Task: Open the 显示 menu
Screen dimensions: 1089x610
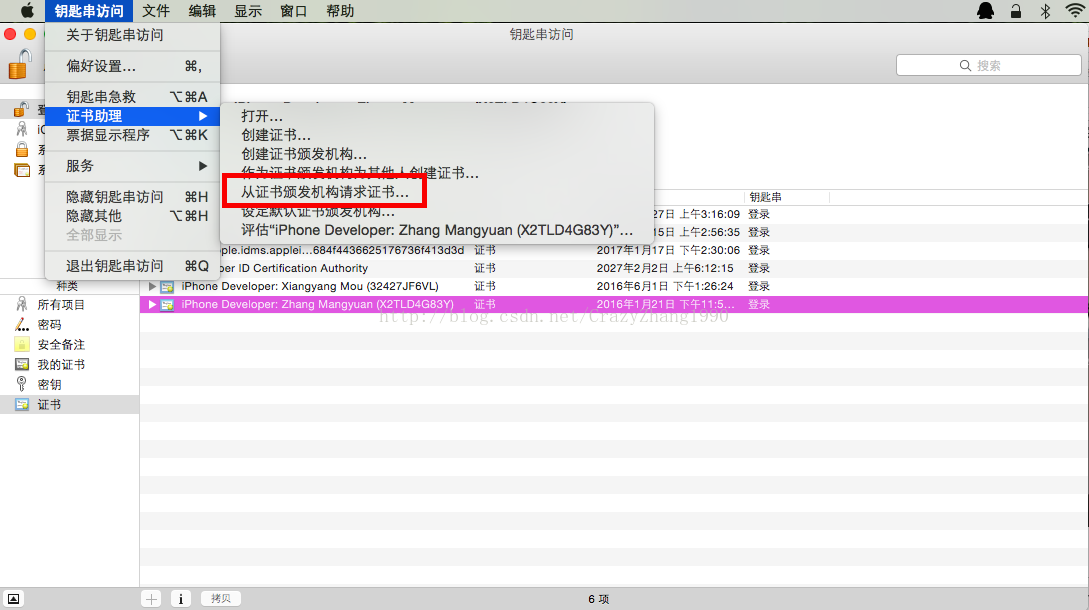Action: pyautogui.click(x=248, y=11)
